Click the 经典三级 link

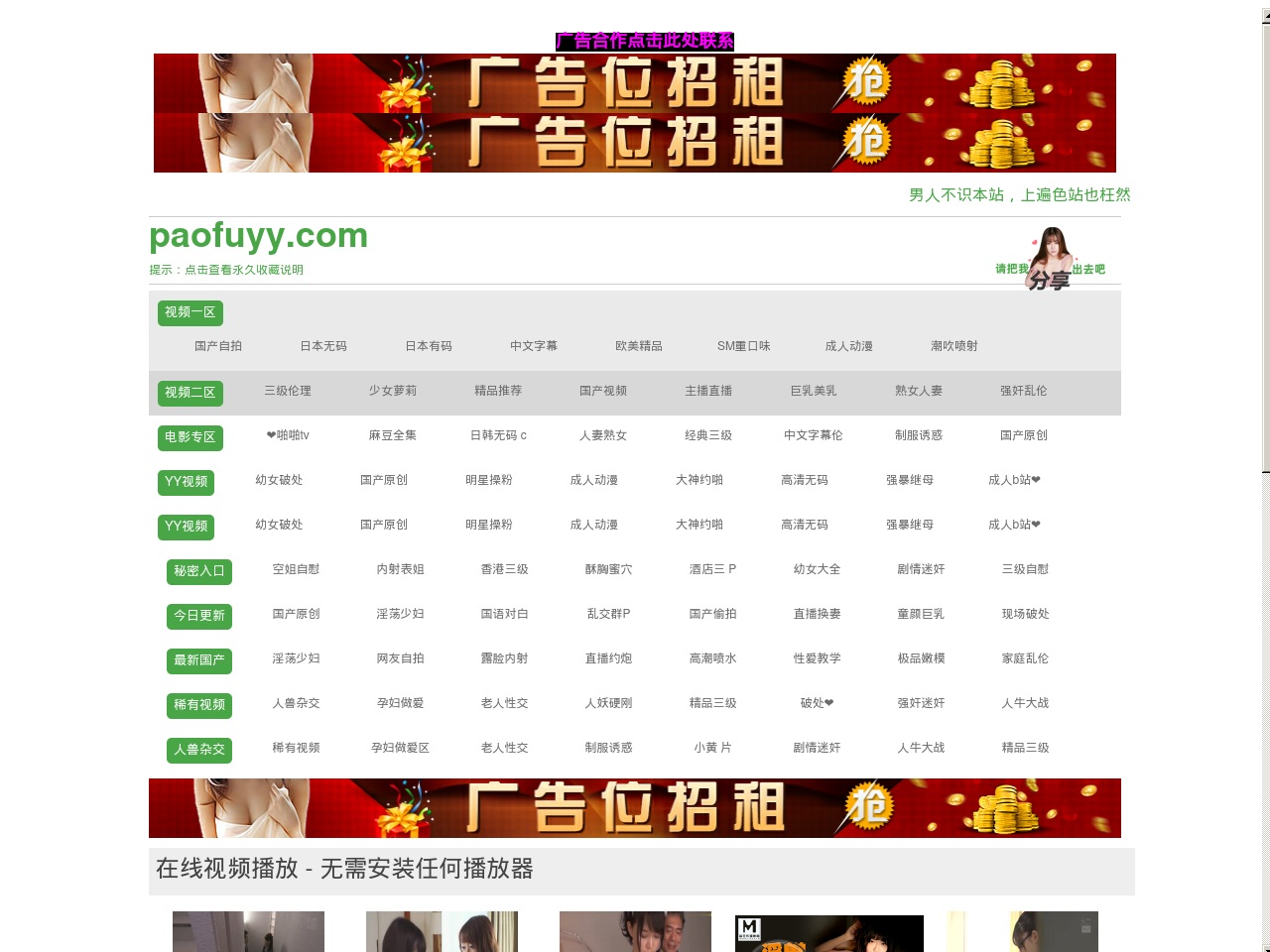(708, 435)
